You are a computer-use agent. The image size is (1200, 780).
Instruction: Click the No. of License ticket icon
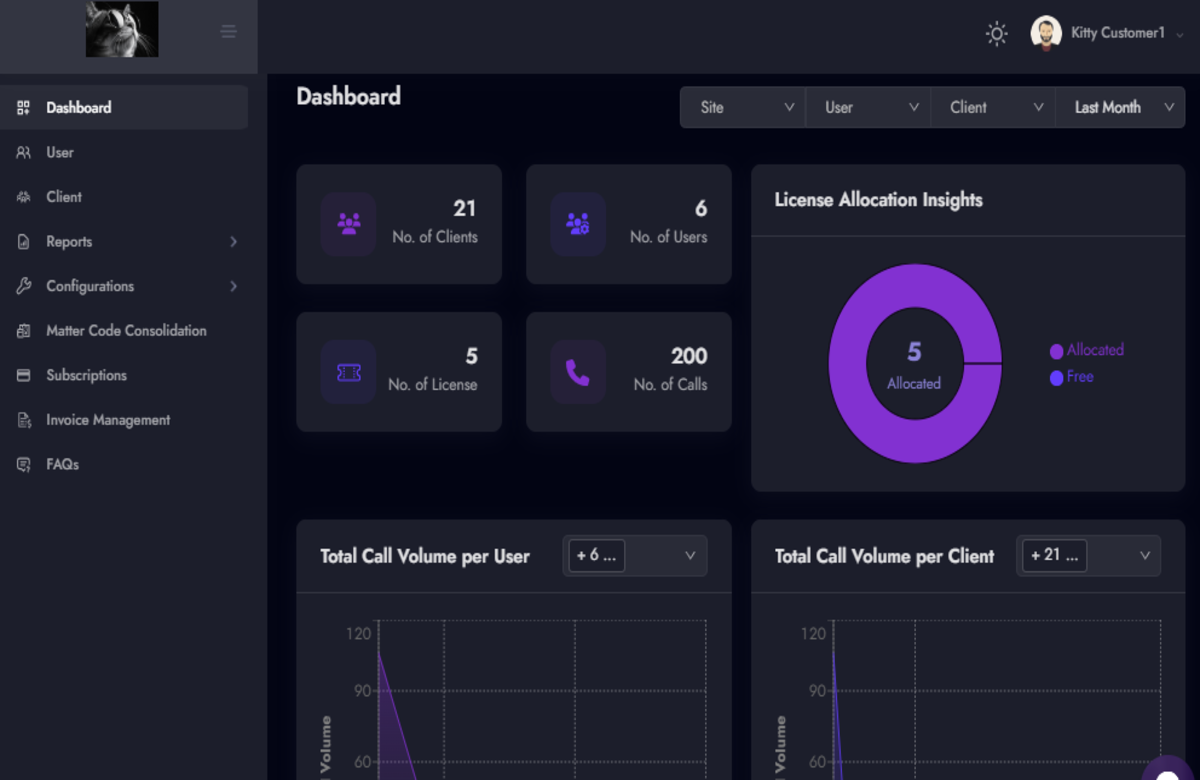(348, 372)
